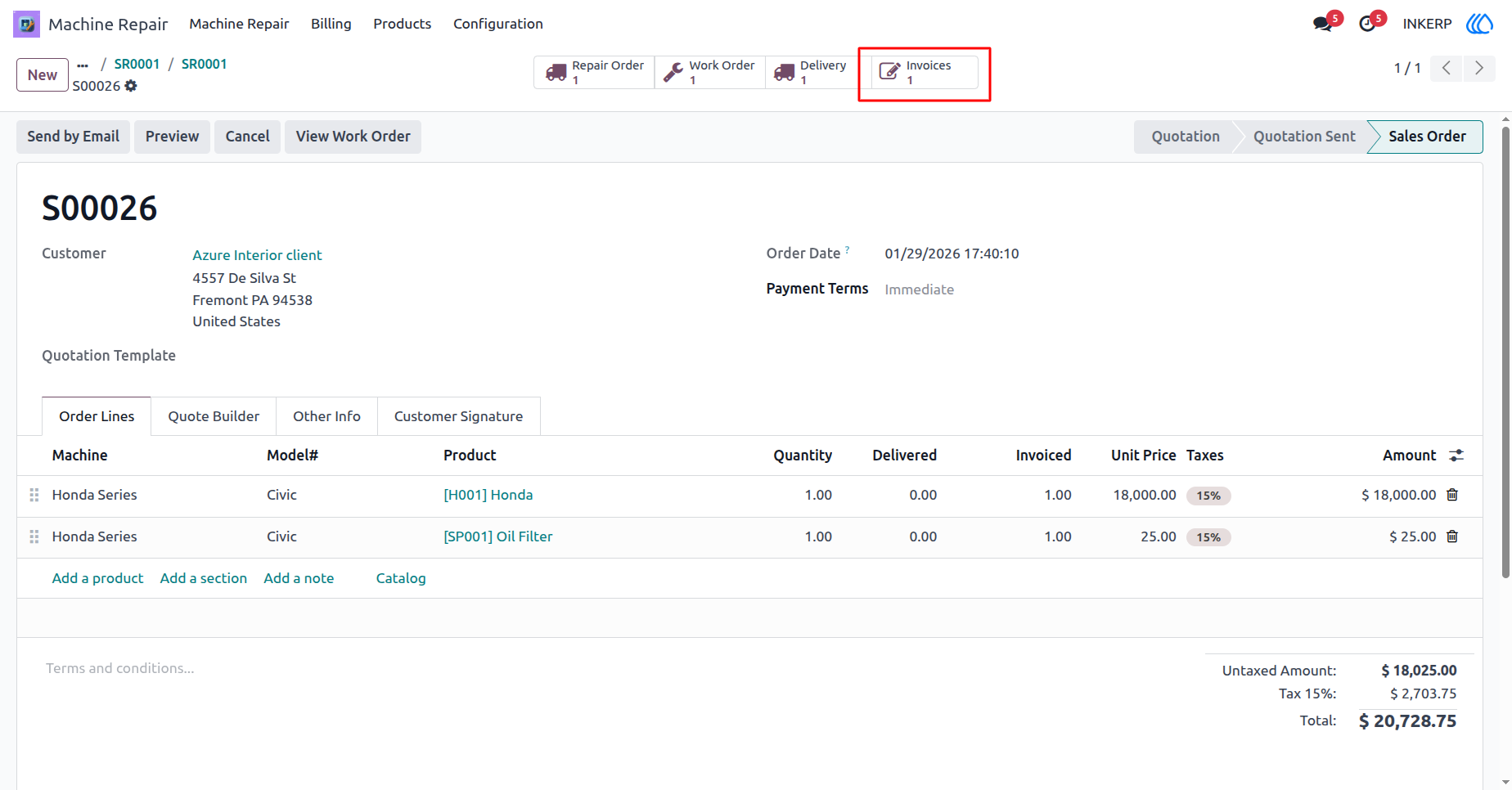Switch to the Other Info tab
Screen dimensions: 1512x790
[x=326, y=416]
